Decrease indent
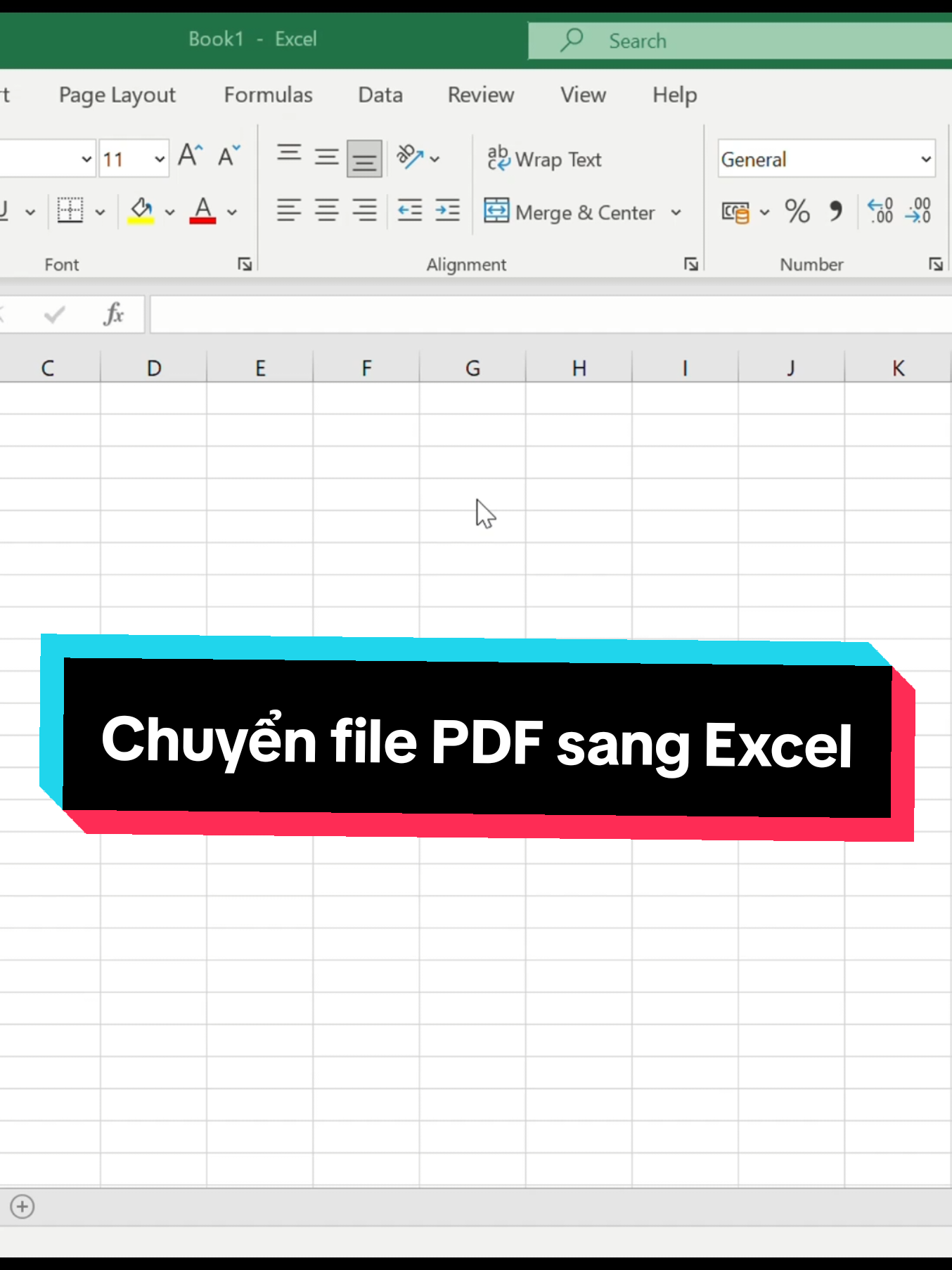The width and height of the screenshot is (952, 1270). tap(410, 210)
